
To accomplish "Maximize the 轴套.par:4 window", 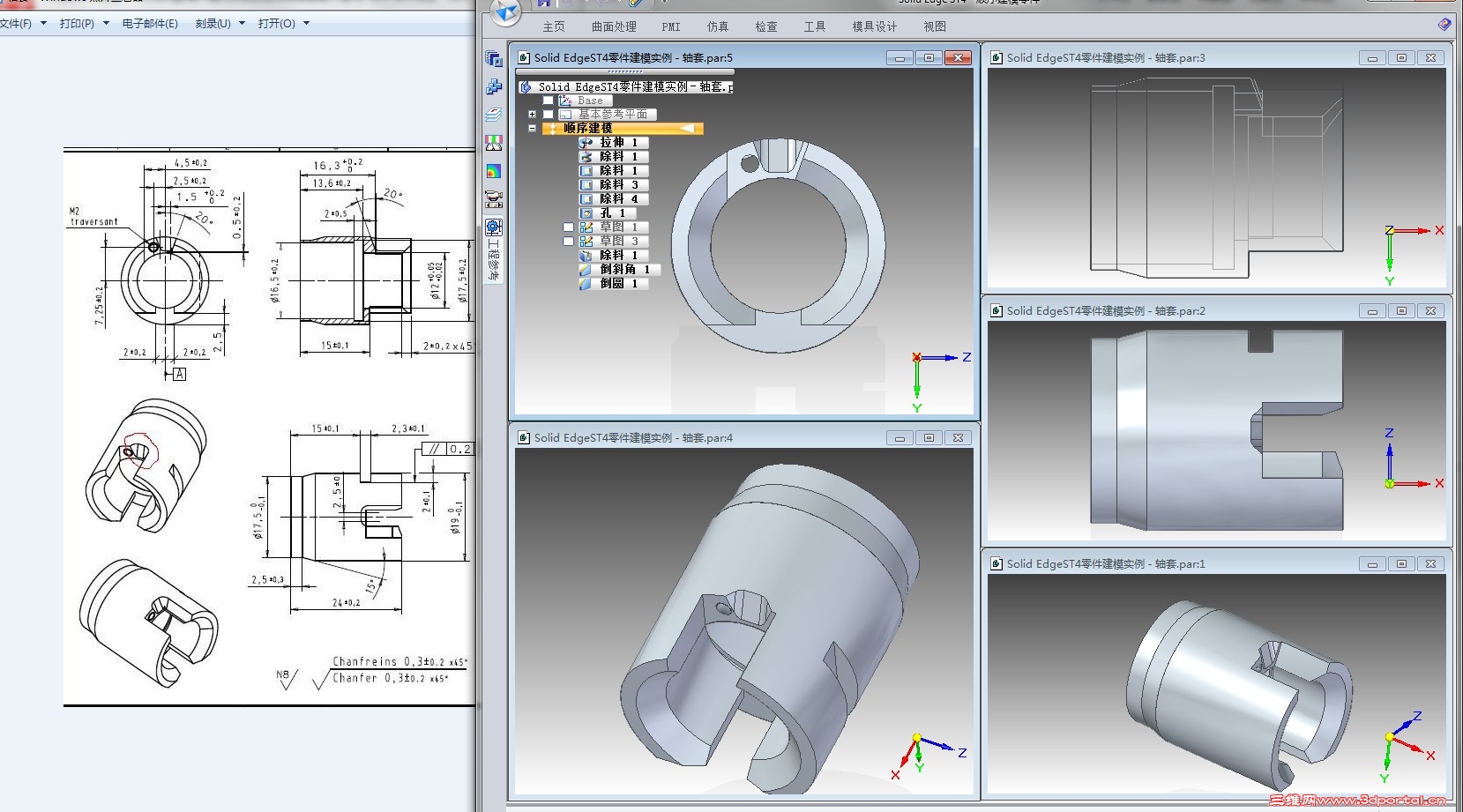I will coord(929,437).
